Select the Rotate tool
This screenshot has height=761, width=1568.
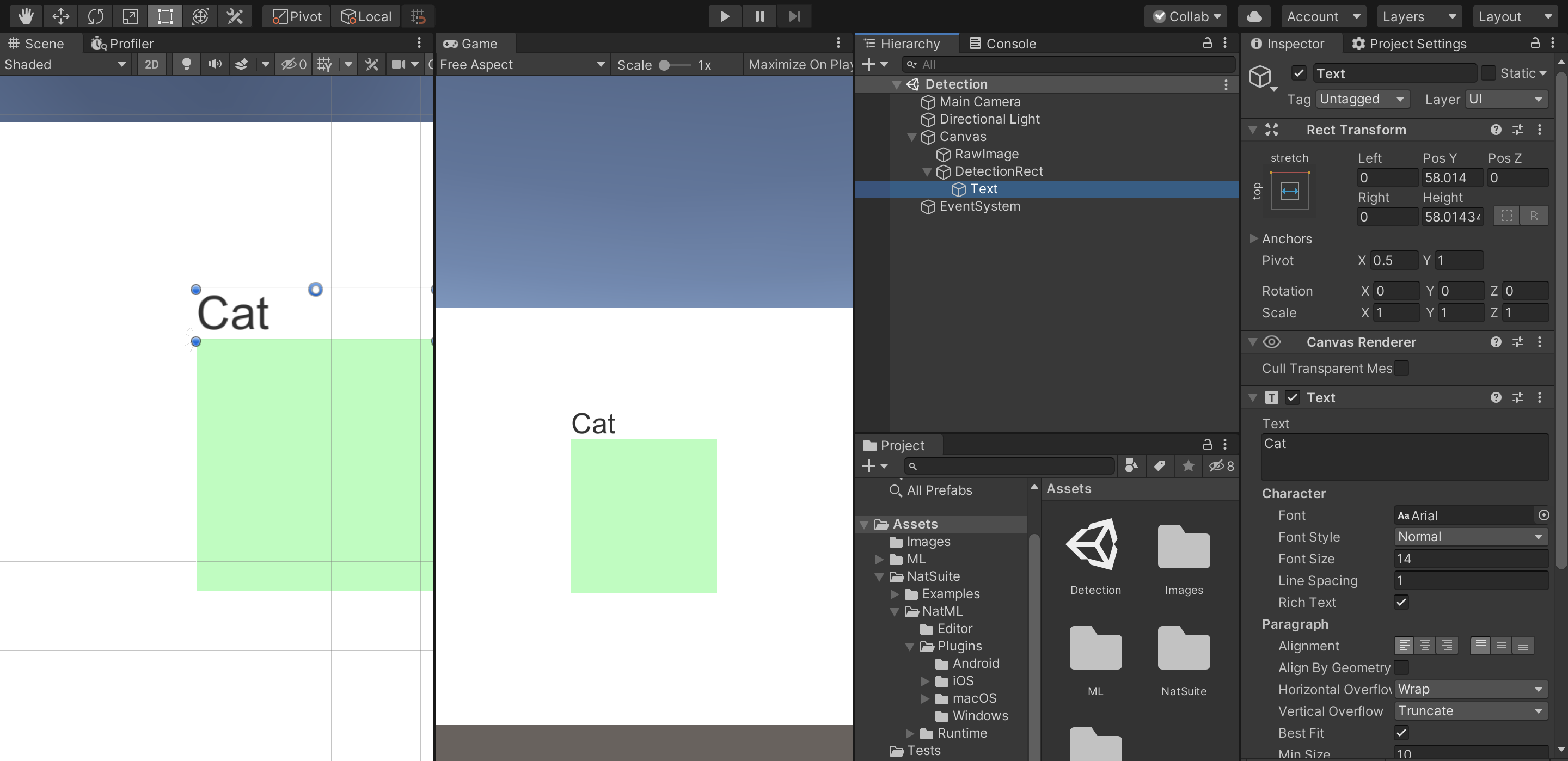[96, 16]
